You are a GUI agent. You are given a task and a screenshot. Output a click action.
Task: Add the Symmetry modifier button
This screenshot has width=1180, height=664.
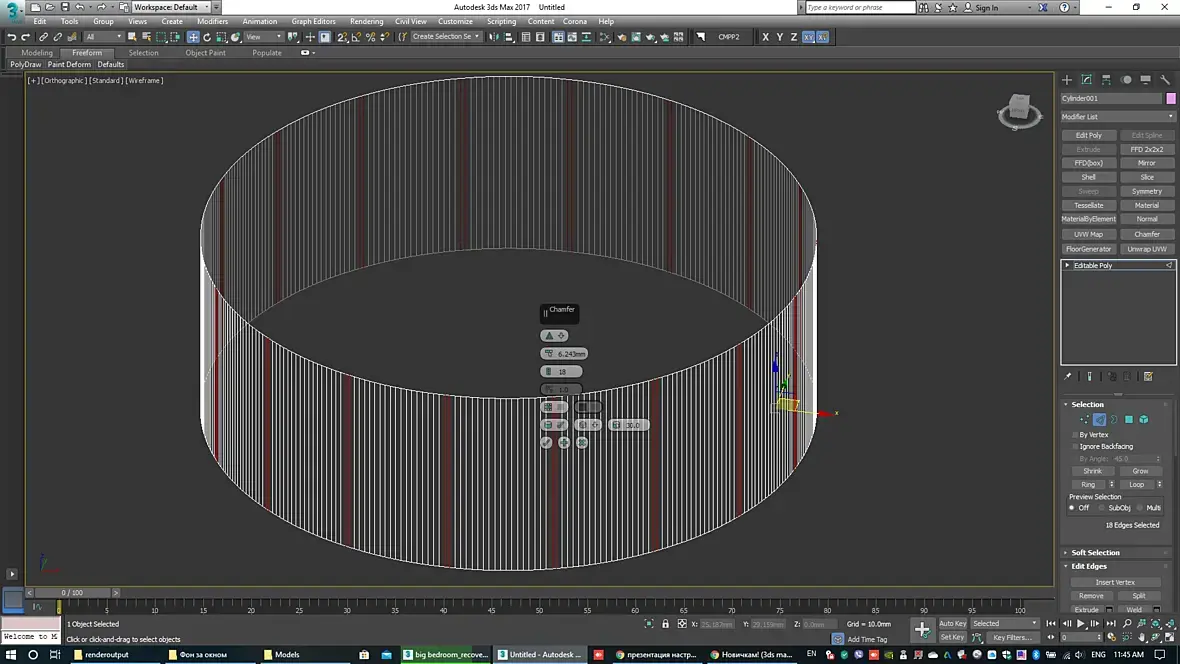[1146, 191]
